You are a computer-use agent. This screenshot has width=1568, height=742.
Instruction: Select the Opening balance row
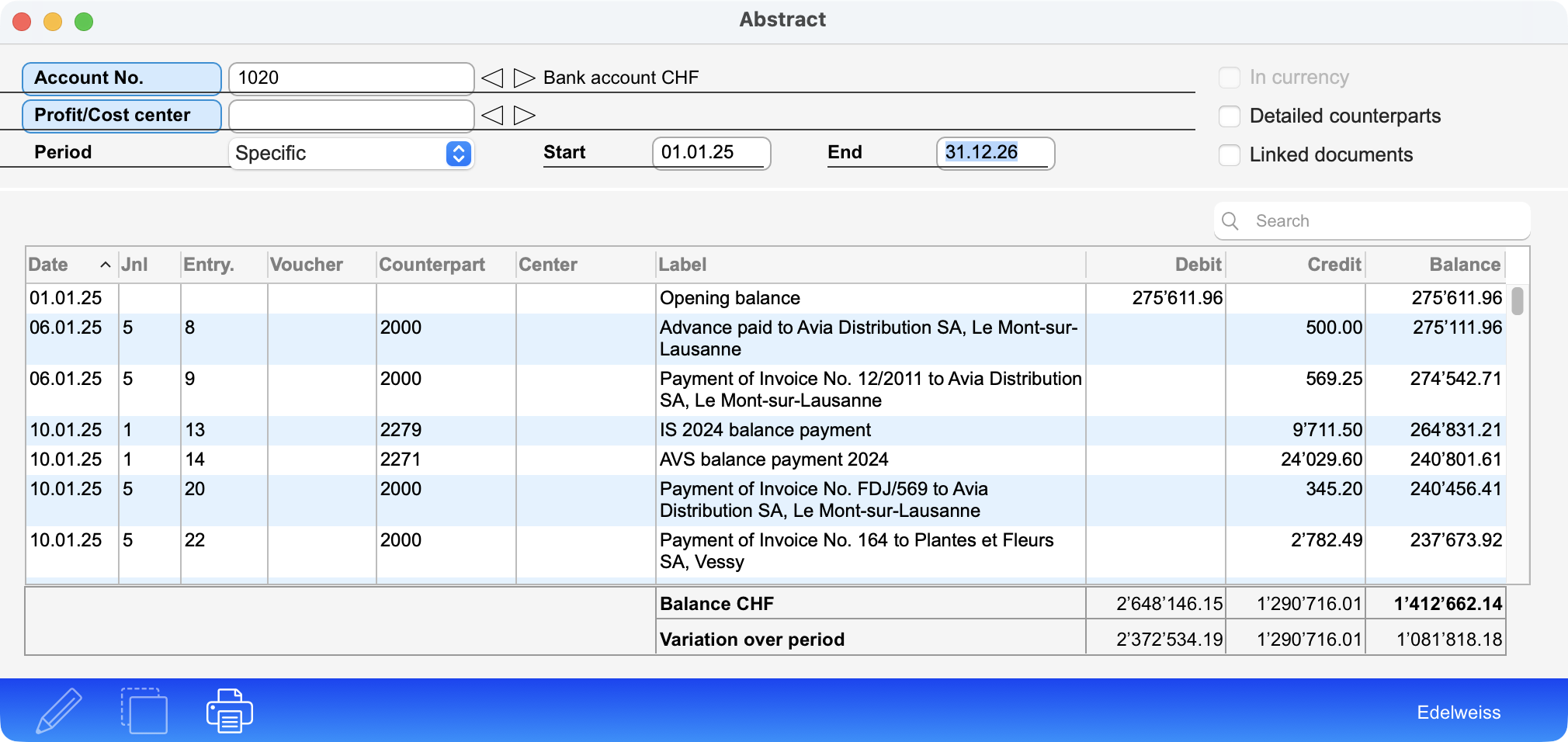click(730, 298)
